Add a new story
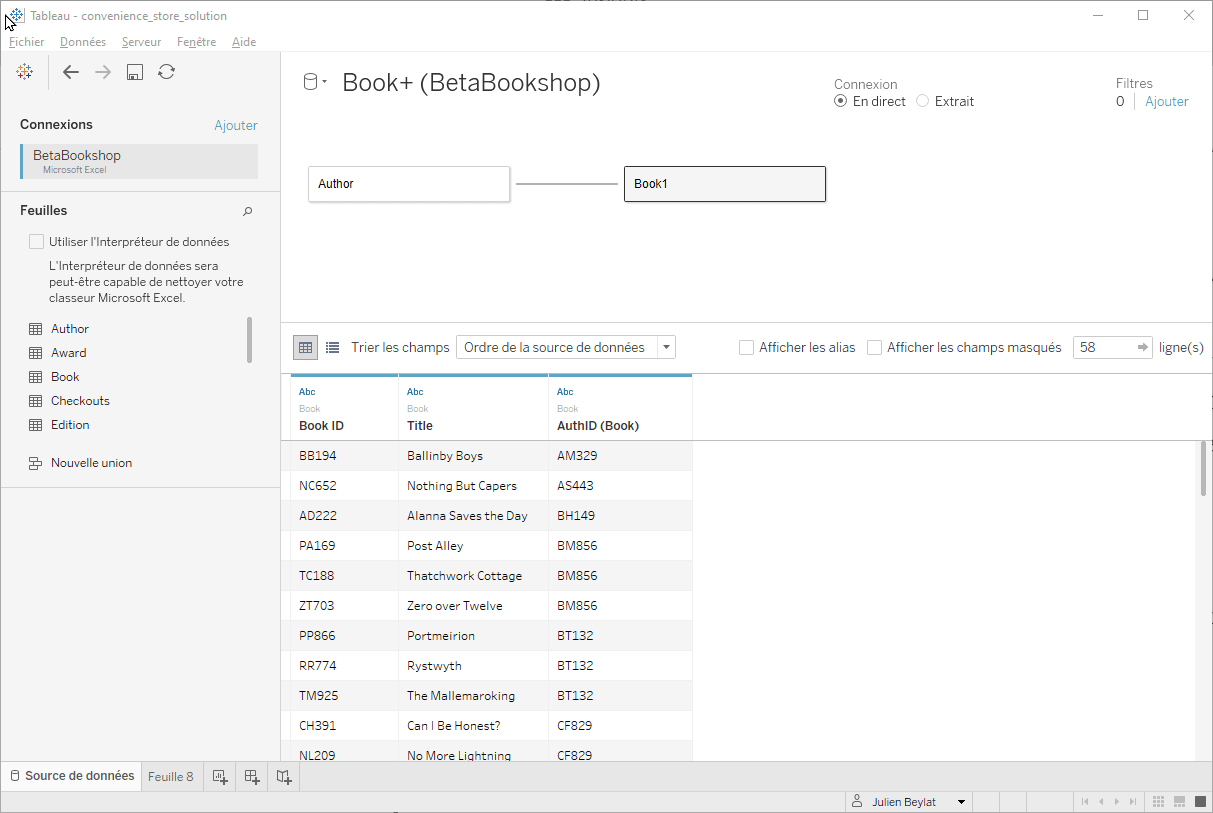 (284, 776)
